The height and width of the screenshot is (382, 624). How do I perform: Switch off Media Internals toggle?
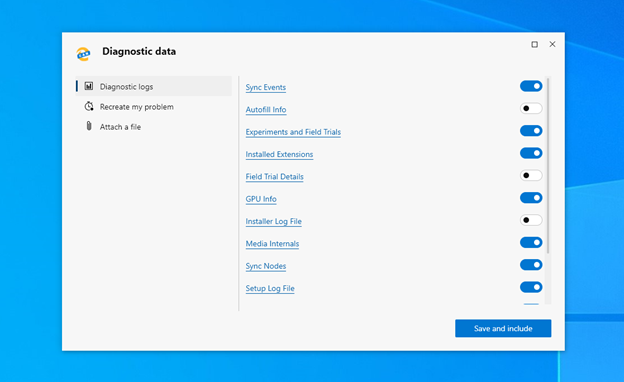(531, 242)
